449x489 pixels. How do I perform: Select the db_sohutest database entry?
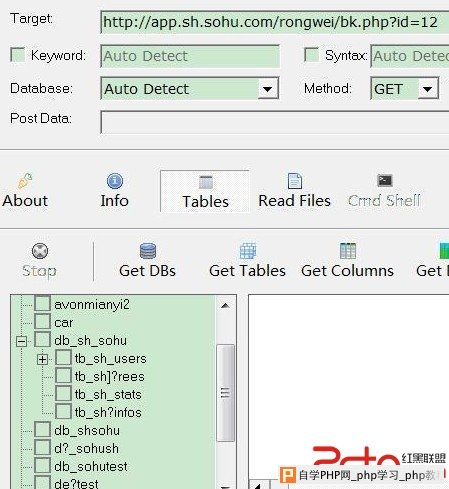tap(91, 466)
